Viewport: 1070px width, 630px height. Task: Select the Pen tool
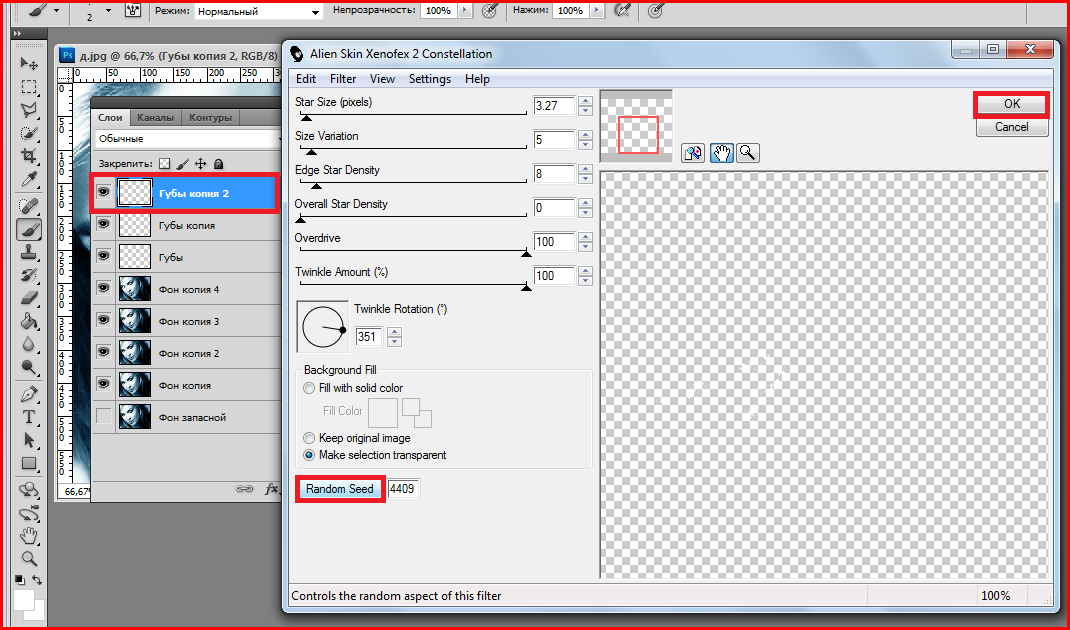click(29, 395)
